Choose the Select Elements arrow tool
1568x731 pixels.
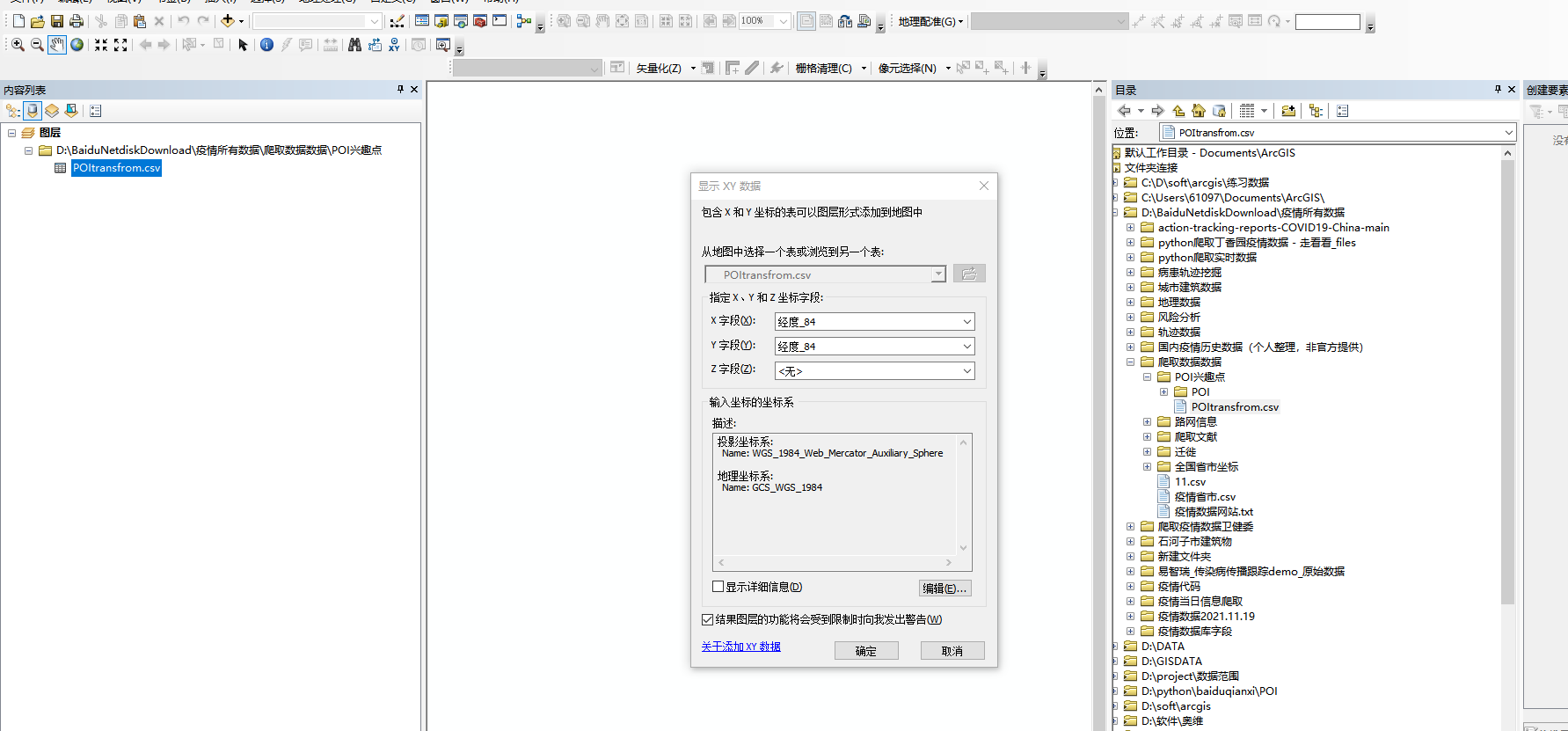tap(244, 45)
